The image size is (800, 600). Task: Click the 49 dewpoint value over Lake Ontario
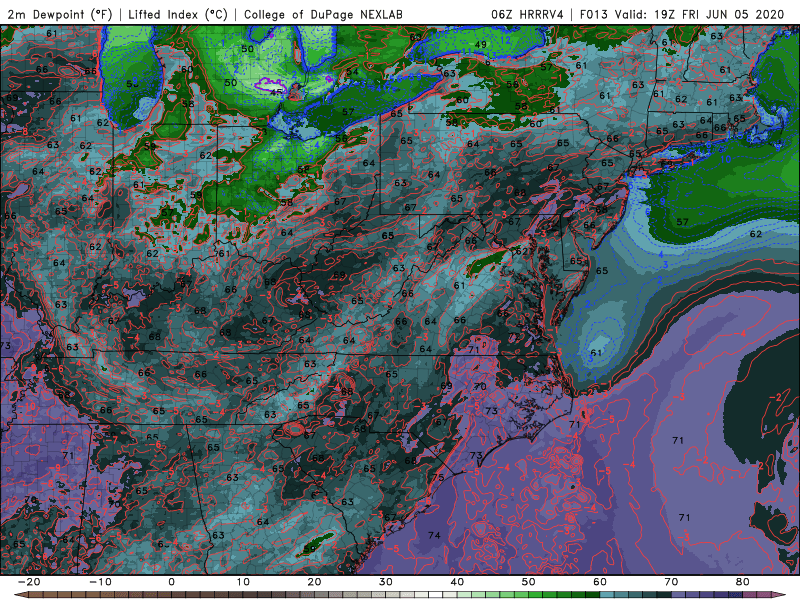pyautogui.click(x=480, y=45)
